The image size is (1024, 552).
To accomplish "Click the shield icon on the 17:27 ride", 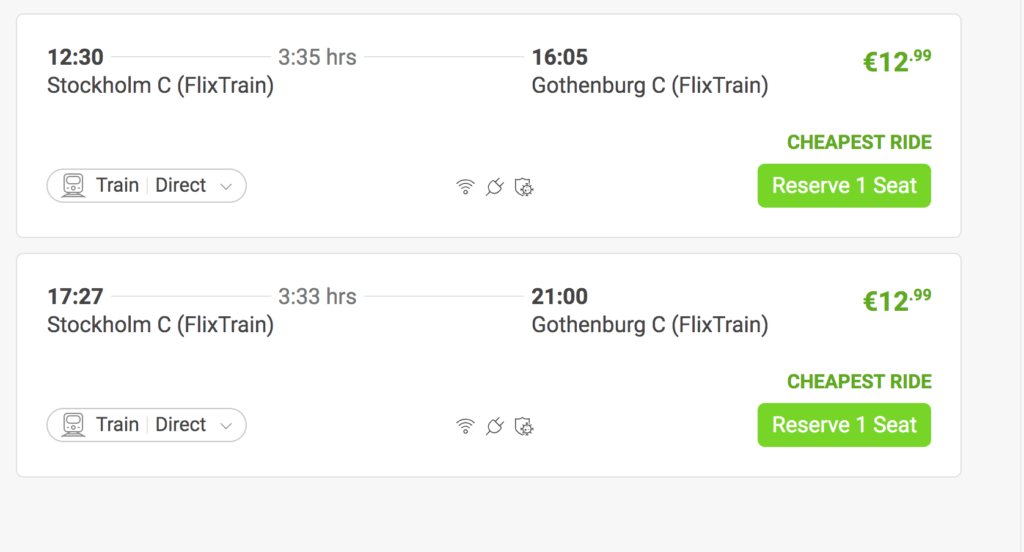I will tap(524, 427).
